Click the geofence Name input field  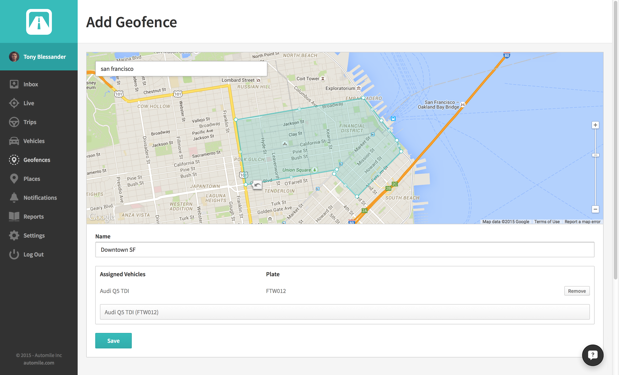tap(345, 250)
